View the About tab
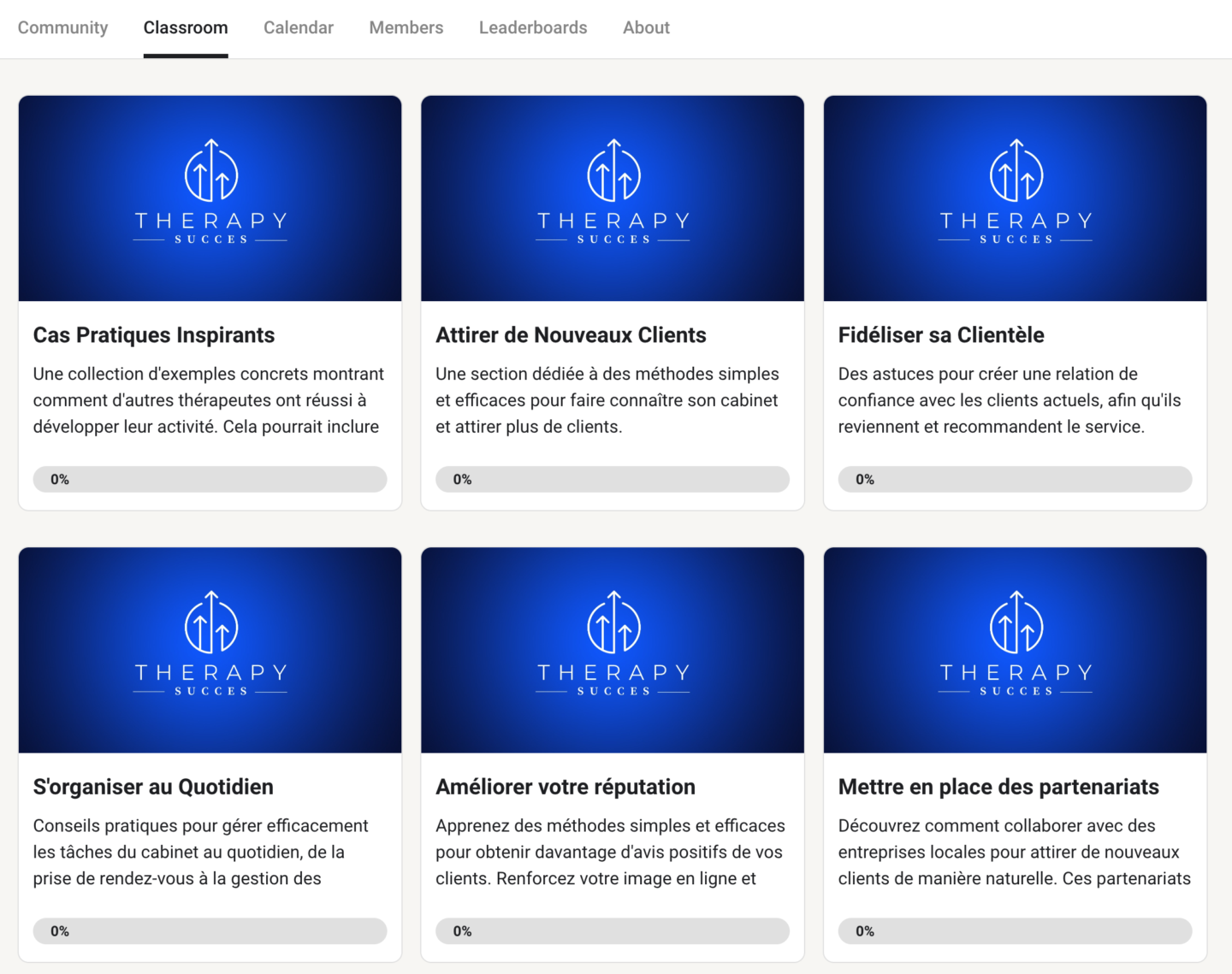This screenshot has height=974, width=1232. click(x=646, y=27)
